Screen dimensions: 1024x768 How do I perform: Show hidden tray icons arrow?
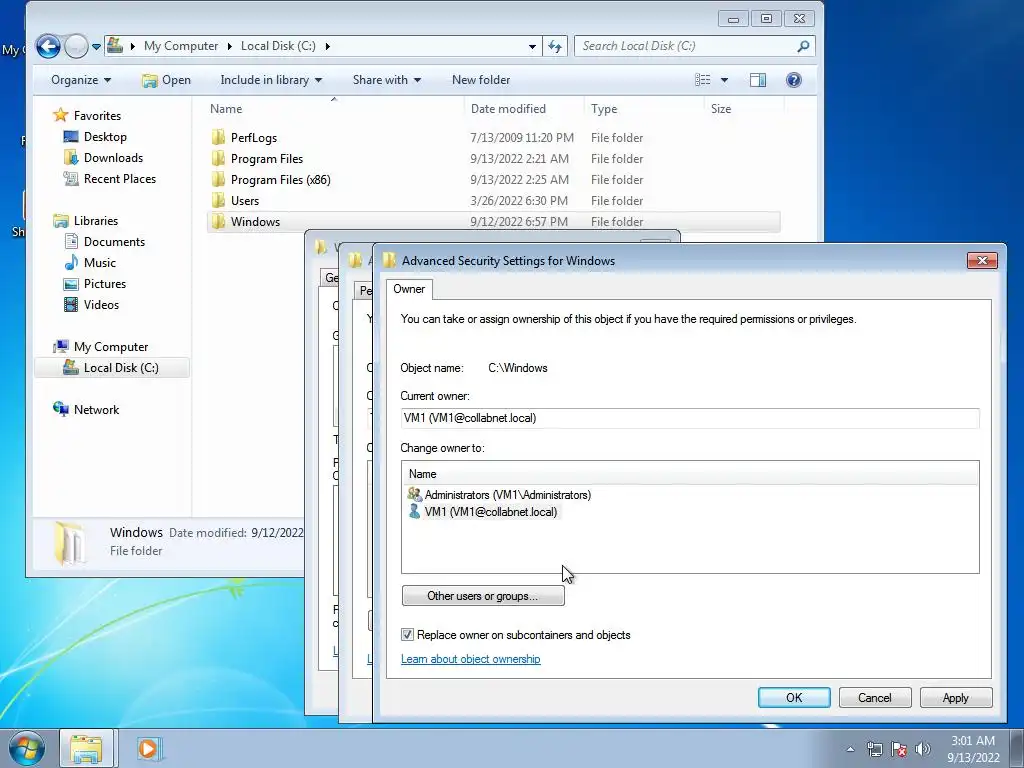click(850, 749)
